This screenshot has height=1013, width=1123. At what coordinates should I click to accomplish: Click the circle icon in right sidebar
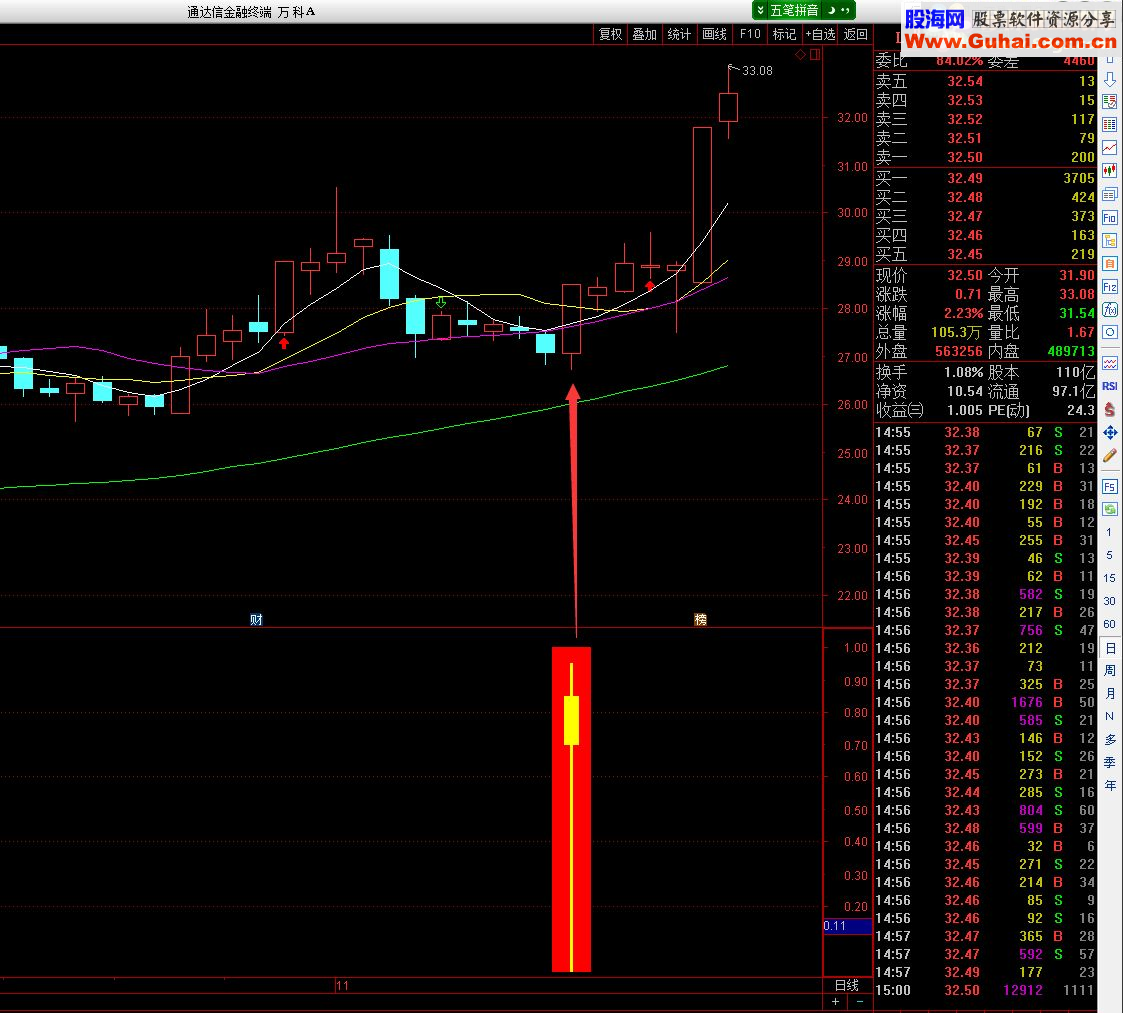pyautogui.click(x=1109, y=332)
